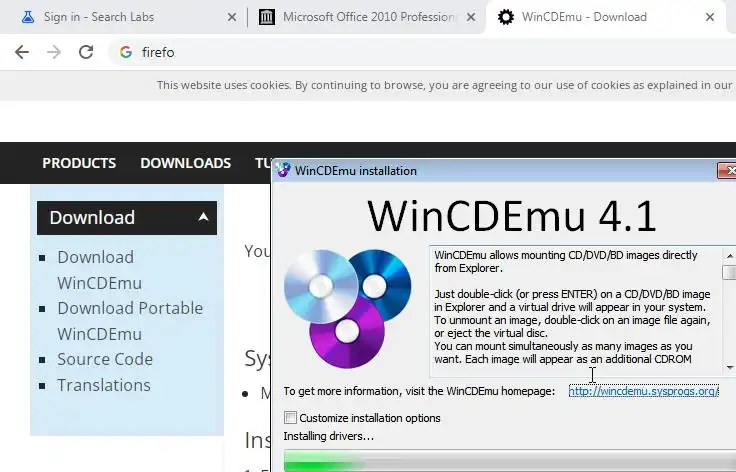Screen dimensions: 736x472
Task: Open the Download WinCDEmu sidebar link
Action: pyautogui.click(x=100, y=270)
